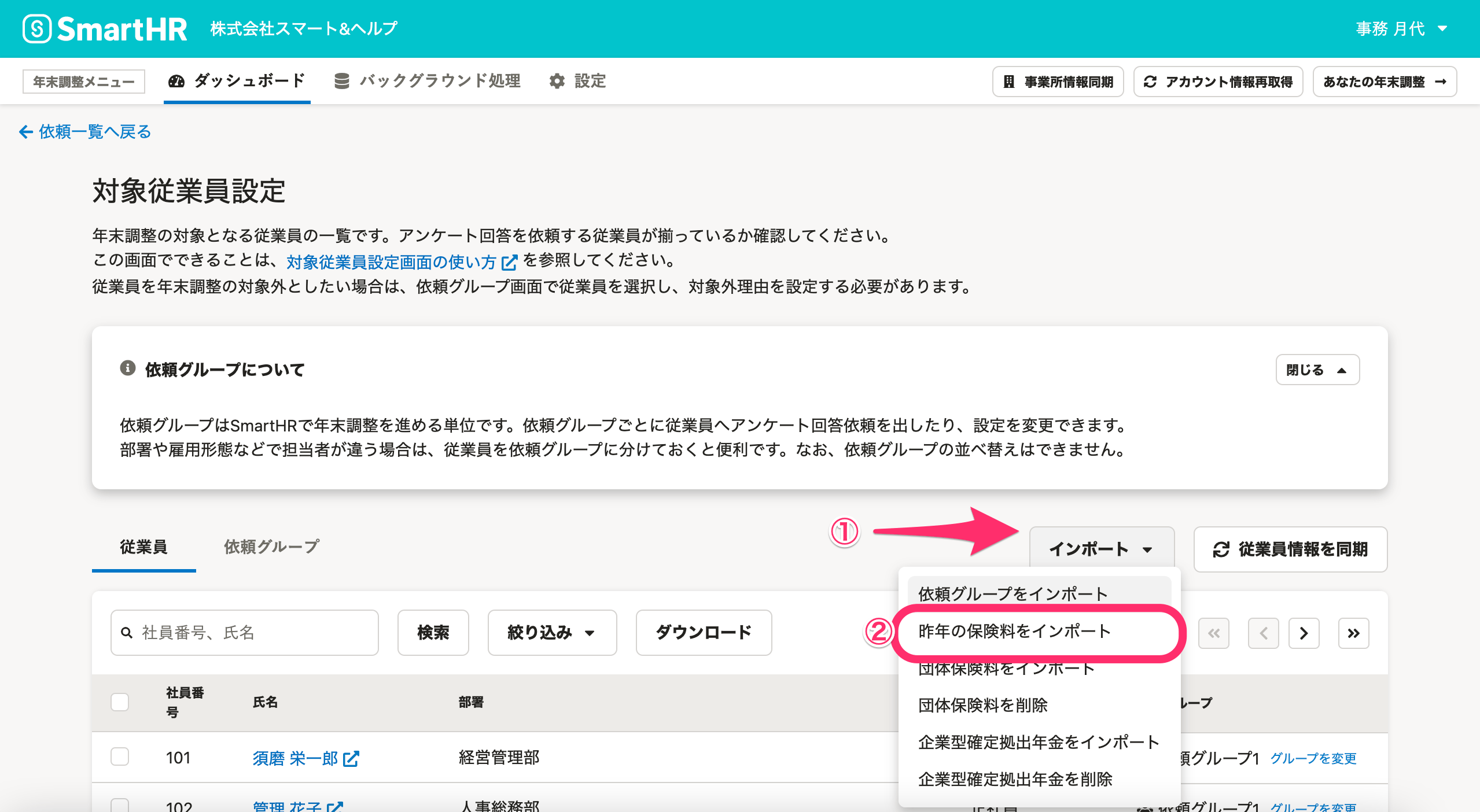This screenshot has width=1480, height=812.
Task: Click the building icon in 事業所情報同期
Action: [1008, 82]
